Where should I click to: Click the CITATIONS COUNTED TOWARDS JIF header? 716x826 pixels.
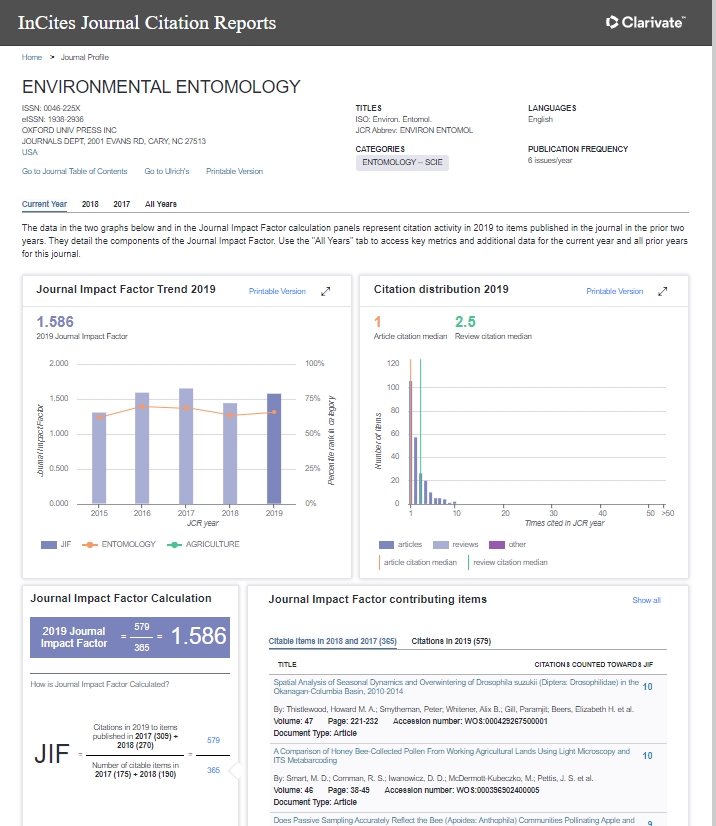(594, 664)
